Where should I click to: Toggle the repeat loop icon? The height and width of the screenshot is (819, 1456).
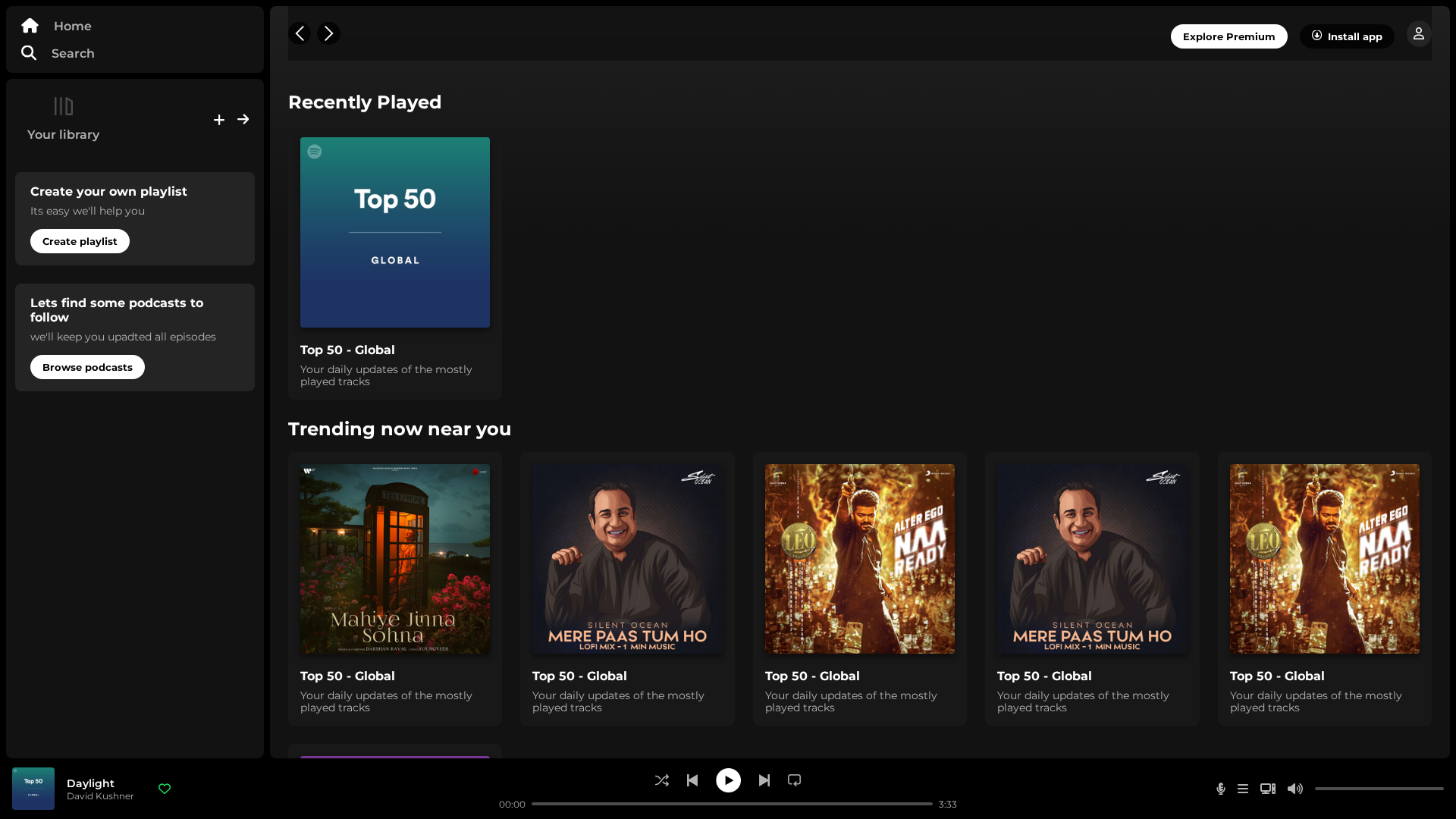point(795,780)
